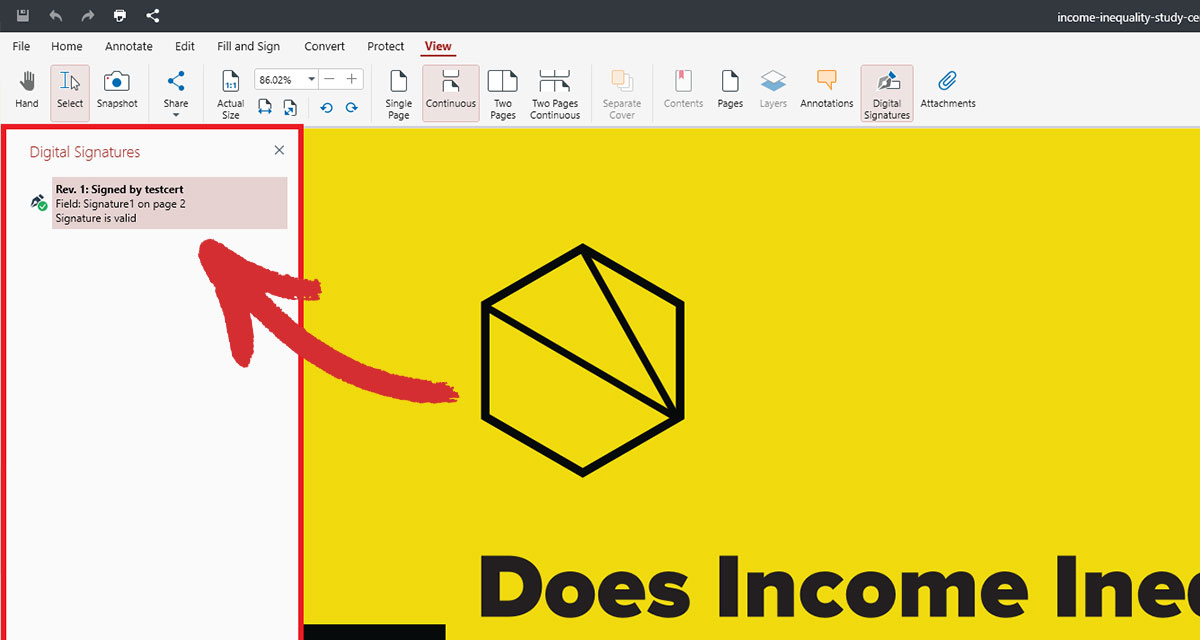Switch to Two Pages layout
The width and height of the screenshot is (1200, 640).
[502, 92]
